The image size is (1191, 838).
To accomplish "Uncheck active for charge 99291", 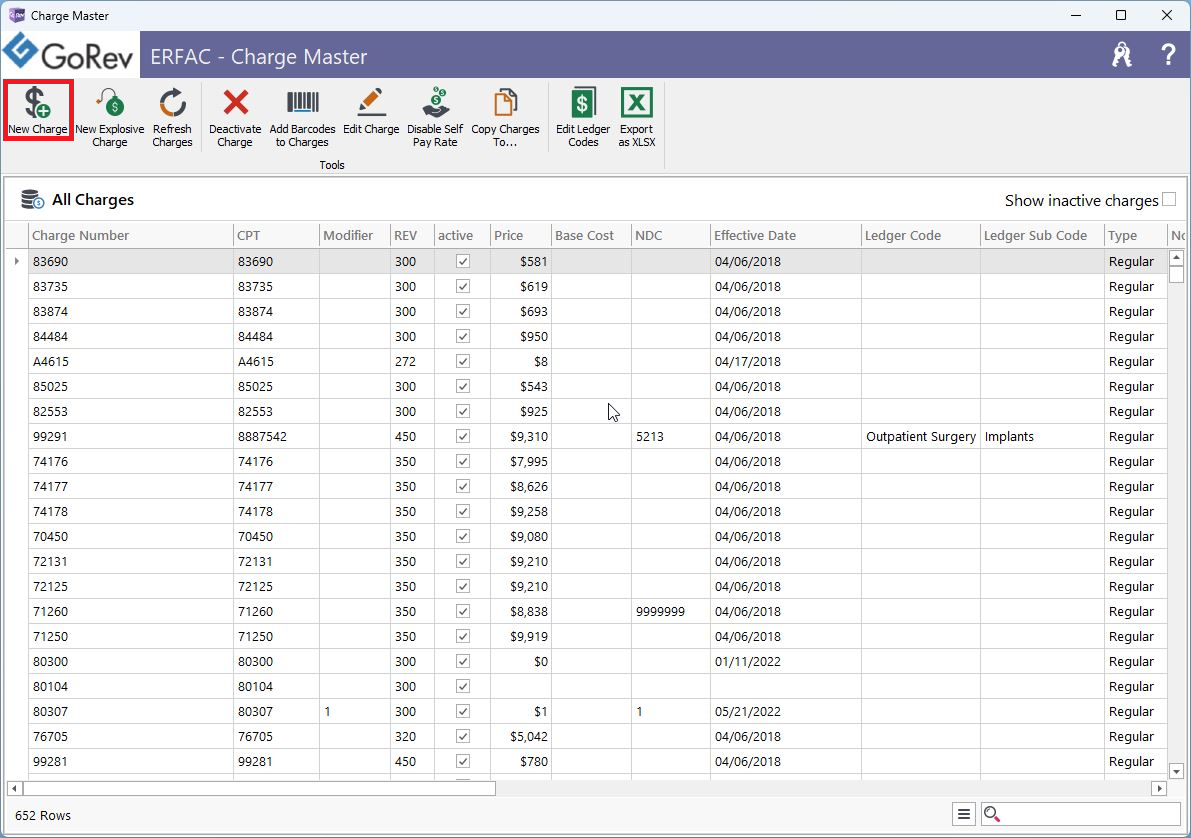I will [463, 436].
